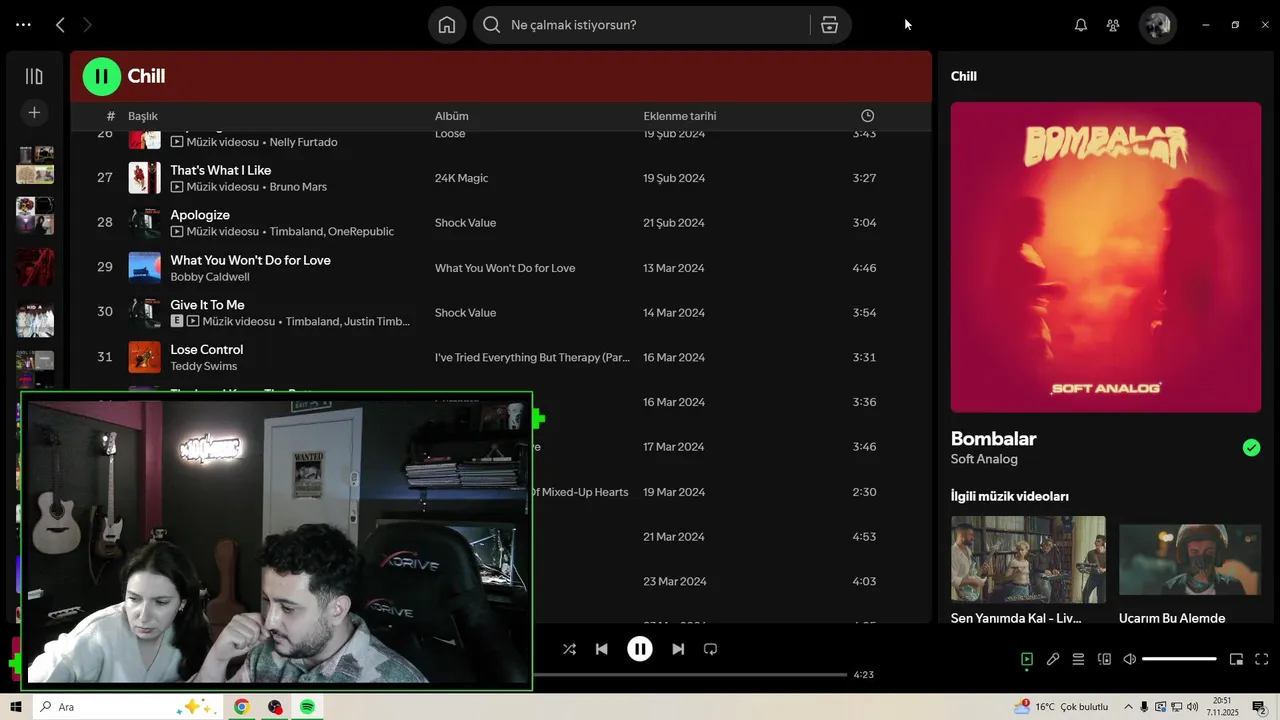Open the Bombalar song title in Now Playing

[993, 438]
